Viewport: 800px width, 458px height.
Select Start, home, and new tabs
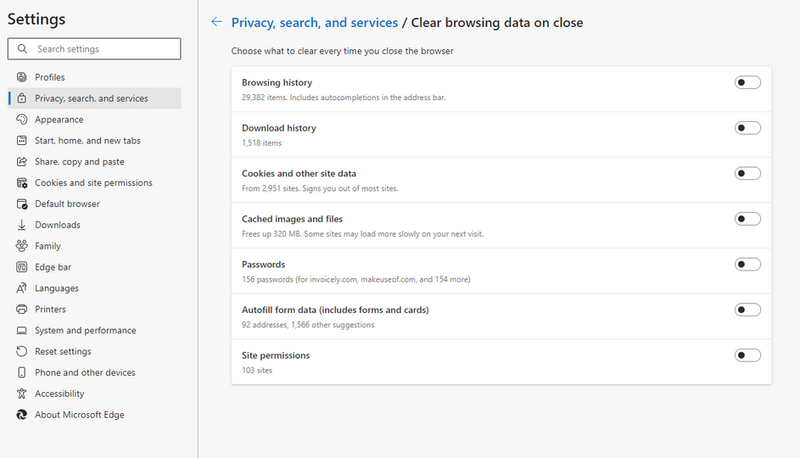(x=87, y=140)
